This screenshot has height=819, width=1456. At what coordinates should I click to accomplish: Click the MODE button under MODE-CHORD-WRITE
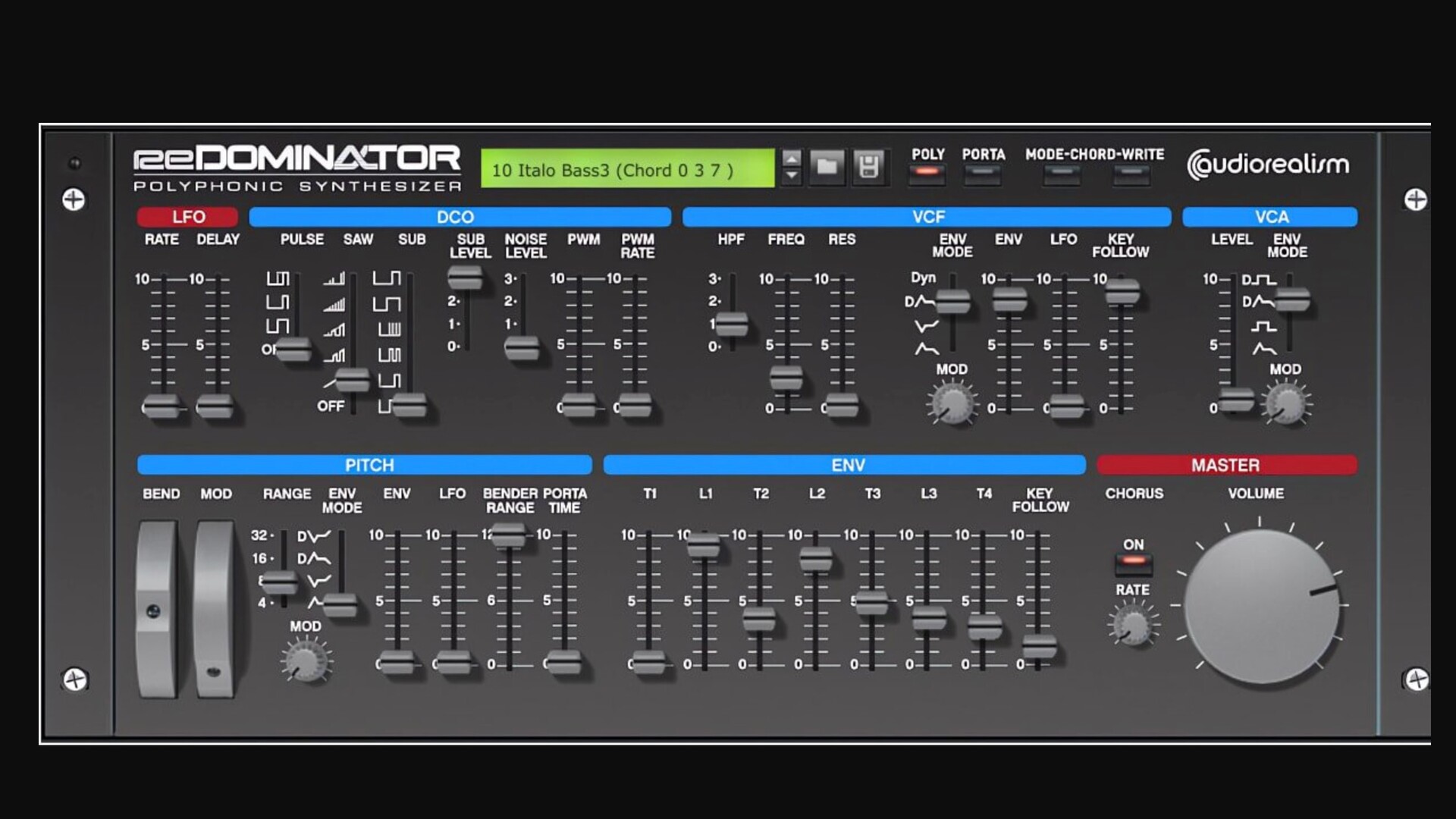(1061, 175)
